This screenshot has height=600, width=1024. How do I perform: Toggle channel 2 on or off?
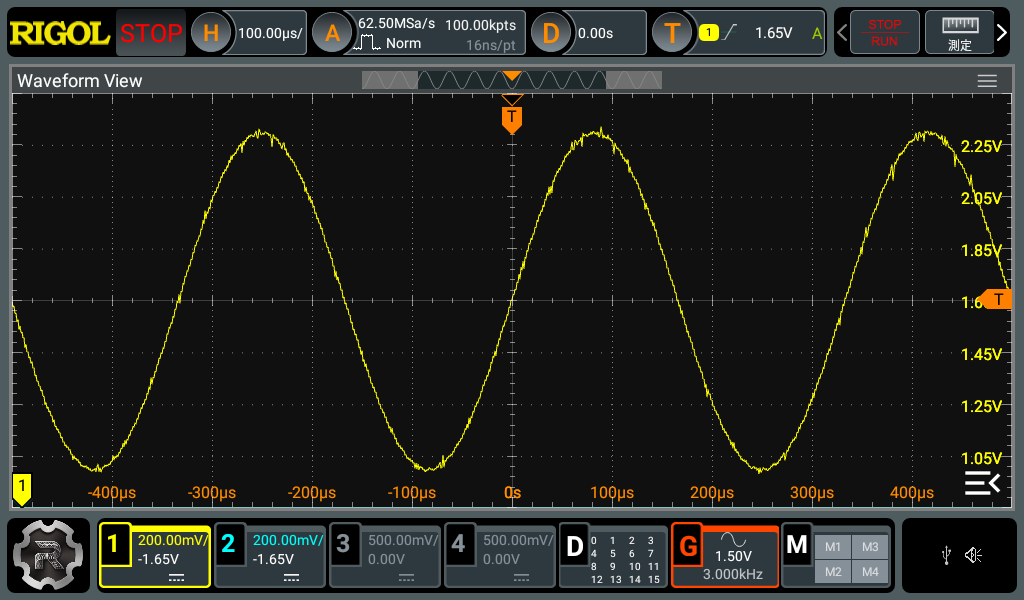pyautogui.click(x=228, y=543)
